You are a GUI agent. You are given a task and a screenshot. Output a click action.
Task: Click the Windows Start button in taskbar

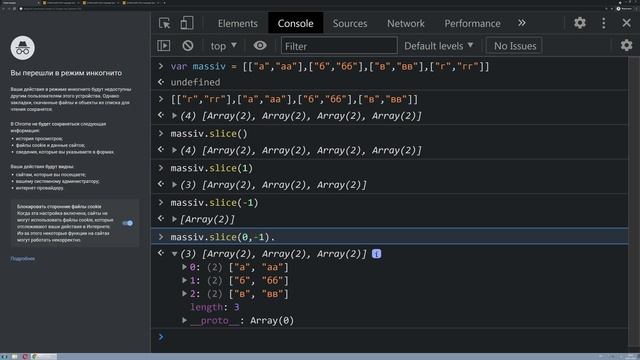pos(4,356)
